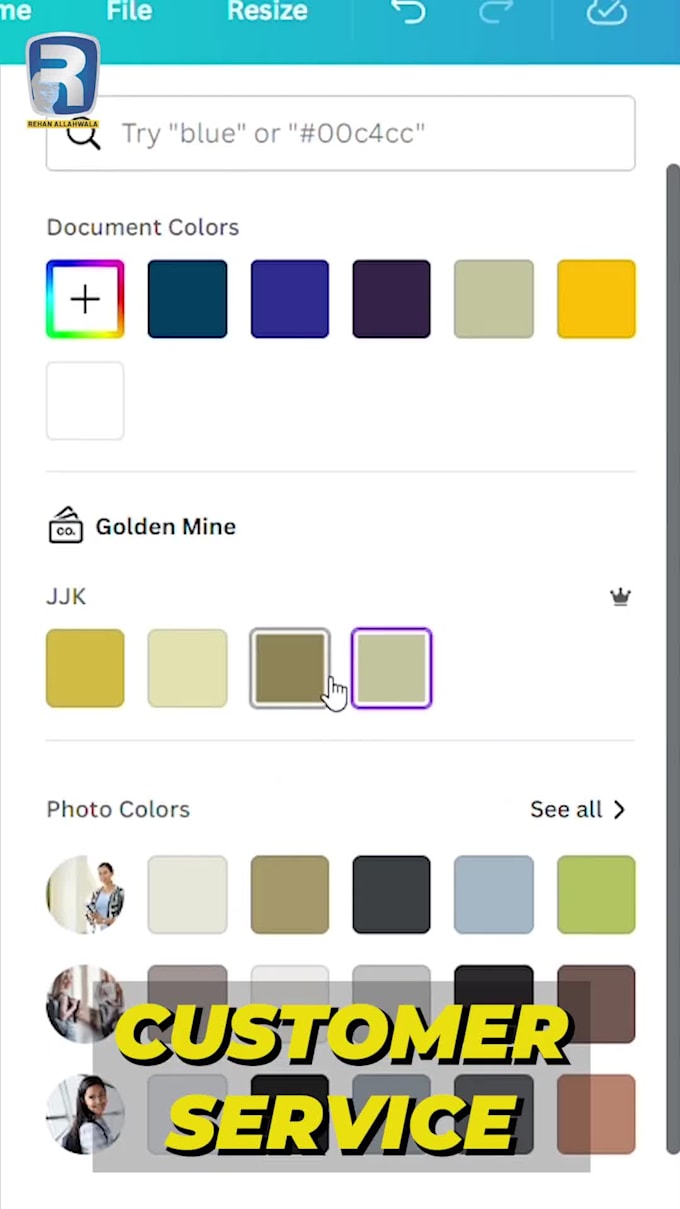
Task: Expand photo colors using the chevron arrow
Action: pos(619,809)
